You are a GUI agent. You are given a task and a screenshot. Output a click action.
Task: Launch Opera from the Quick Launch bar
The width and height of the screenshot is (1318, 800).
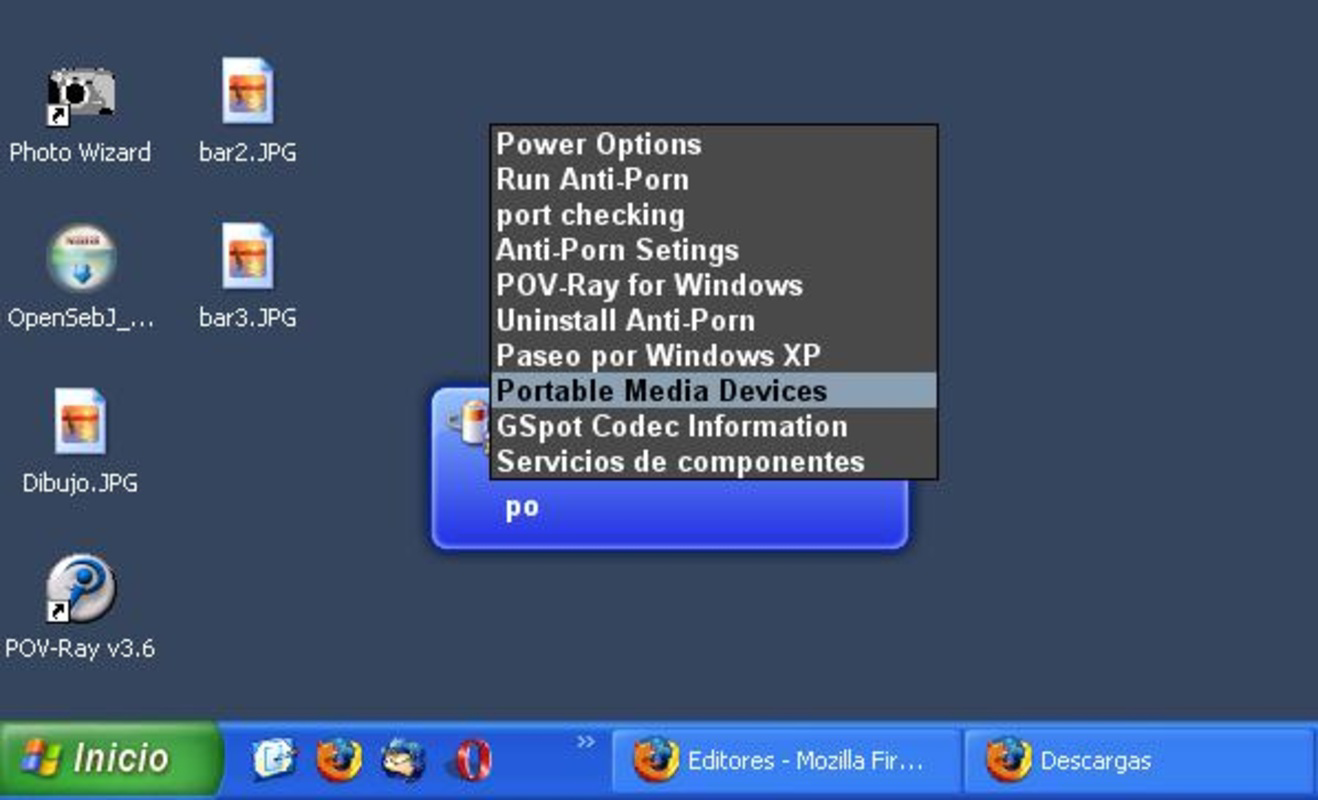[468, 760]
